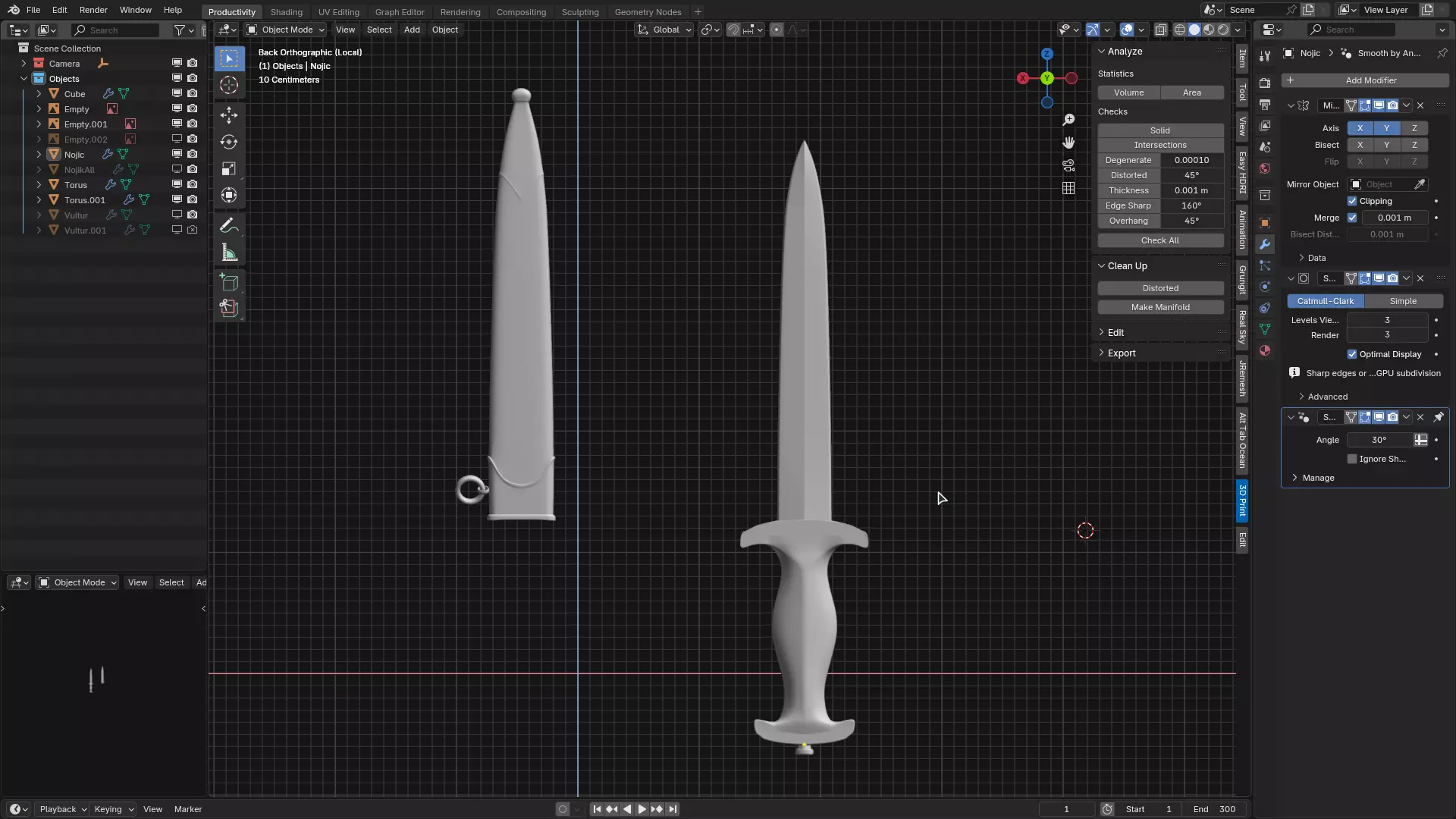Click the Add Modifier button
1456x819 pixels.
pyautogui.click(x=1365, y=80)
